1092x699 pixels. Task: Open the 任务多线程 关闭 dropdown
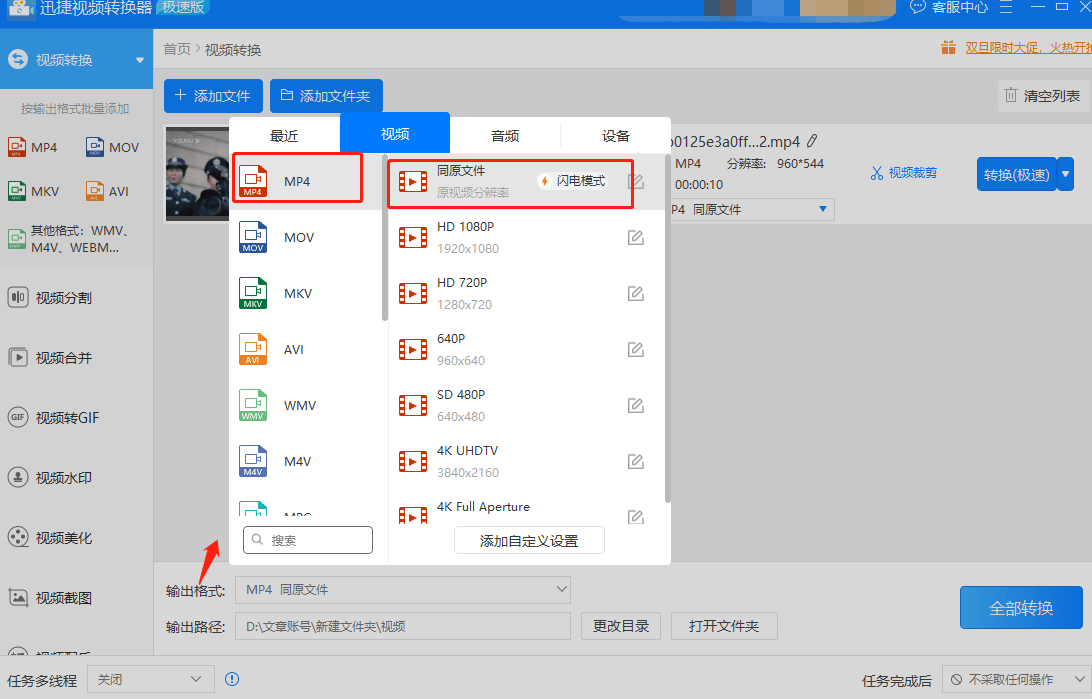click(x=148, y=679)
